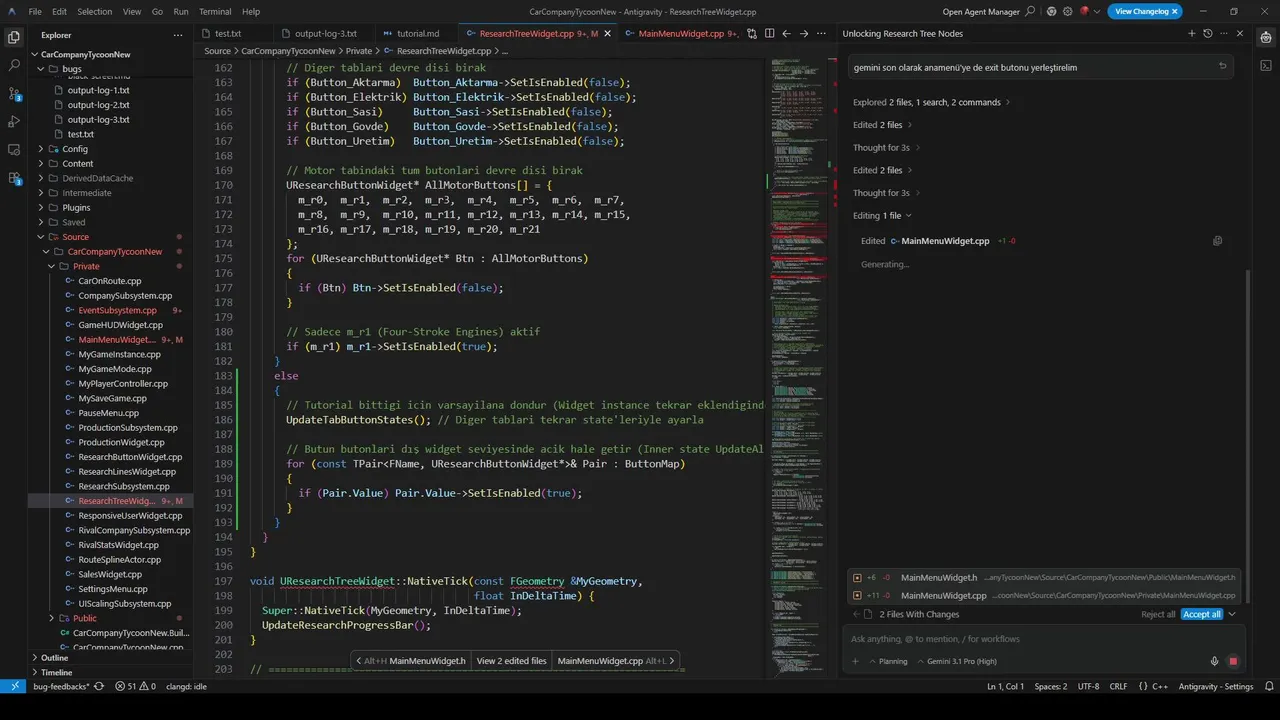The height and width of the screenshot is (720, 1280).
Task: Start a new agent conversation with plus
Action: 1191,33
